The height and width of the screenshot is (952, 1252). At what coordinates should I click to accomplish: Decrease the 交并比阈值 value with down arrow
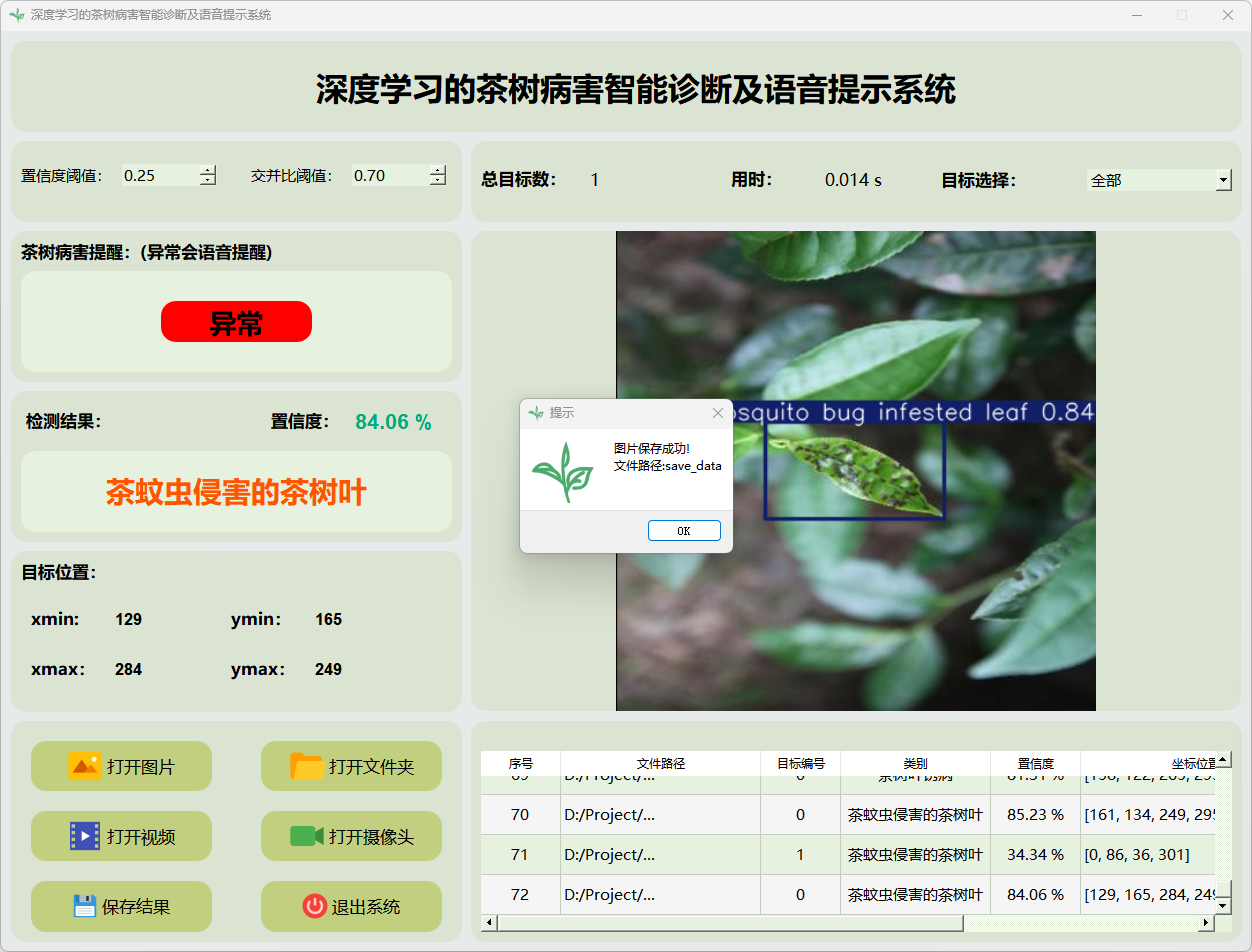pos(438,181)
